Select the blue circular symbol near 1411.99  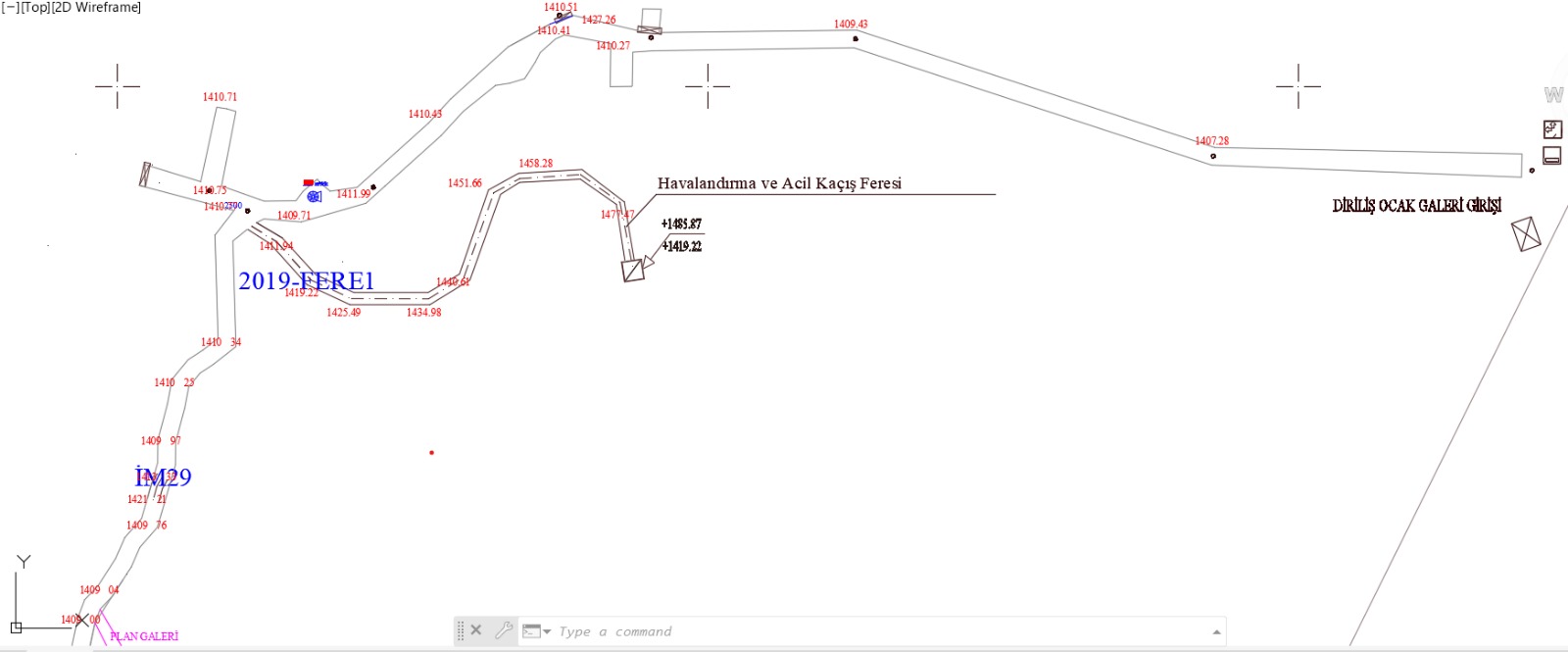(x=314, y=196)
